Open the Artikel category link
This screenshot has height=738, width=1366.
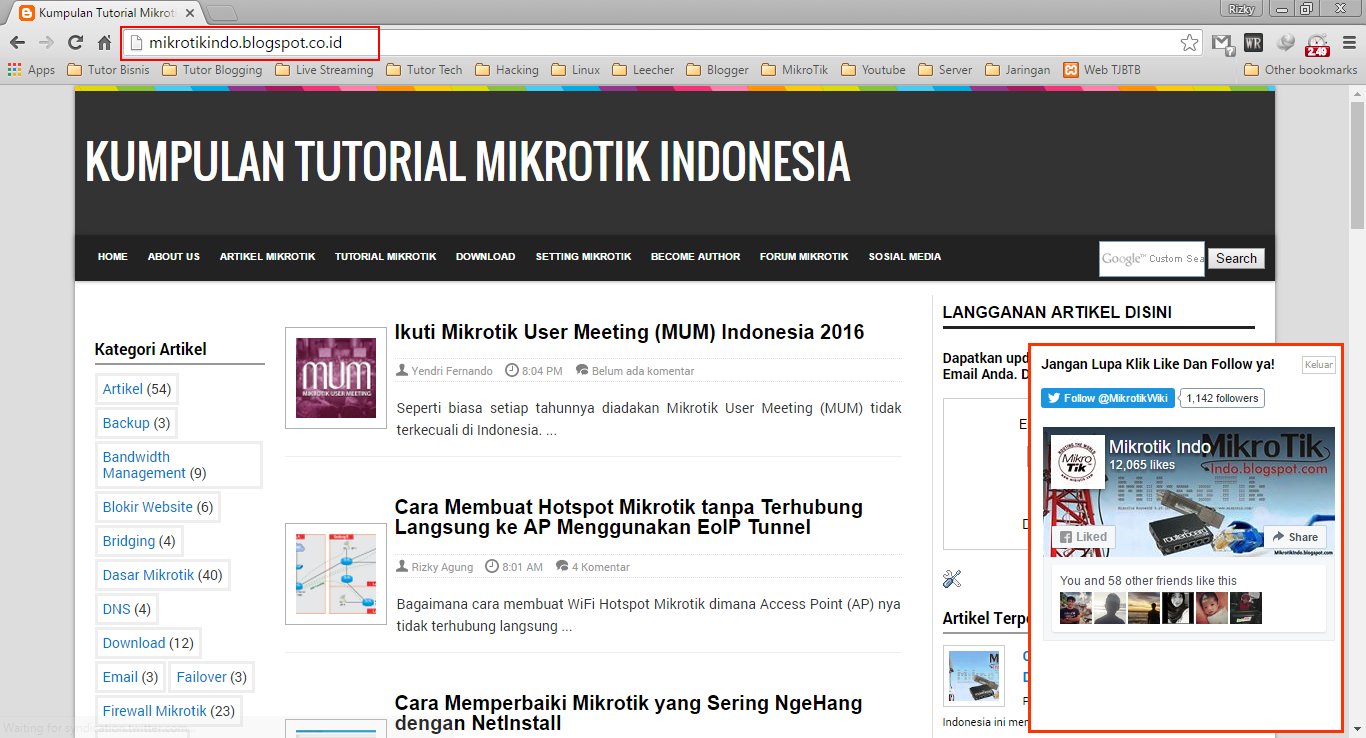[123, 389]
